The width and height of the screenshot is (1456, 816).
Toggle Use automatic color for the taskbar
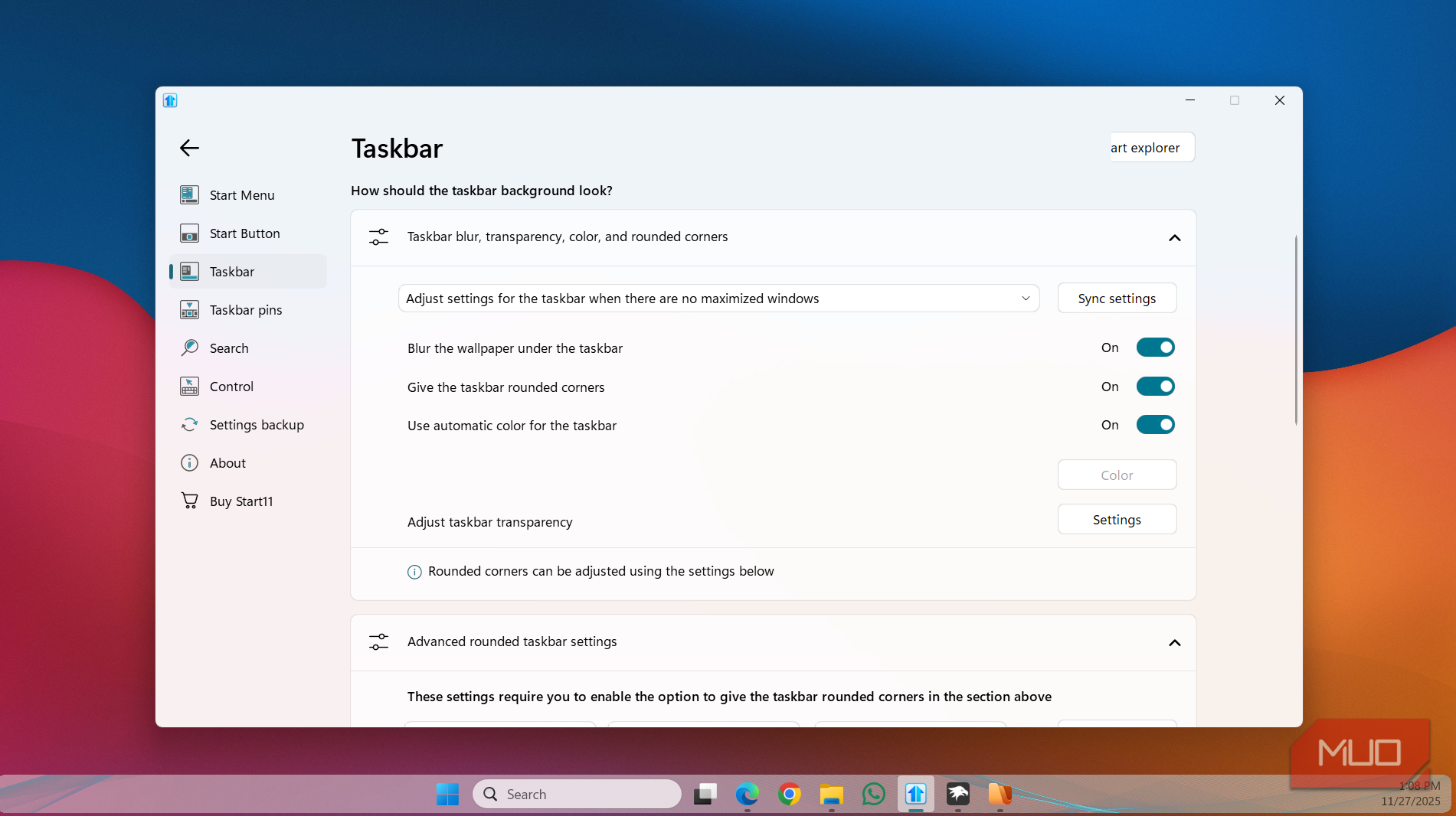tap(1155, 425)
